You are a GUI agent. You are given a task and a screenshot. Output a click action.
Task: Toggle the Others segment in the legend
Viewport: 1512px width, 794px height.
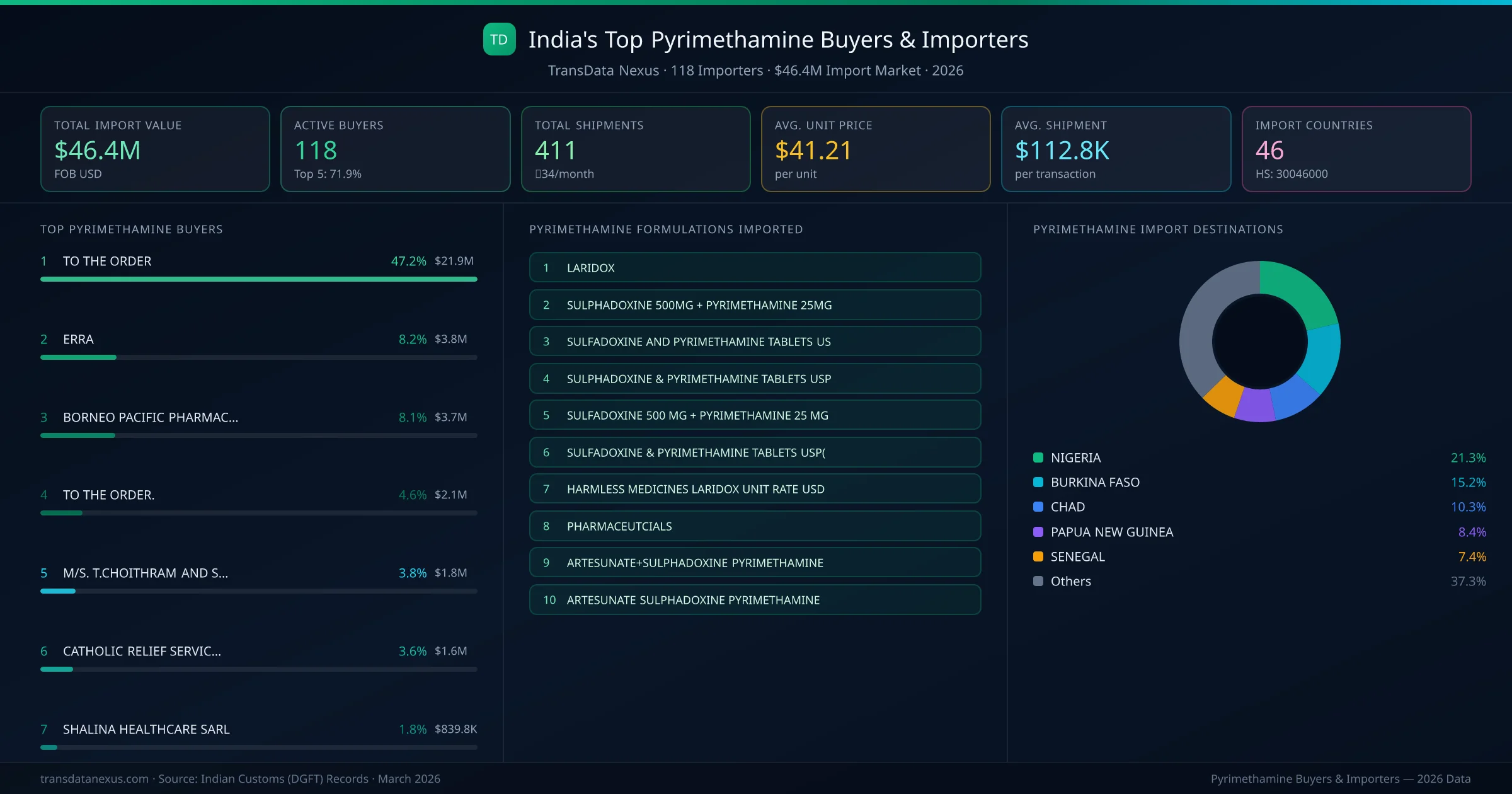pos(1070,581)
